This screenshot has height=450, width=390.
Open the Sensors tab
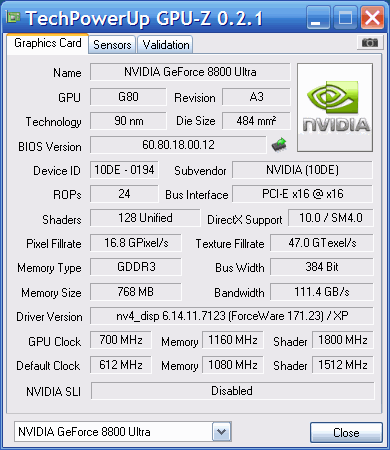tap(112, 45)
